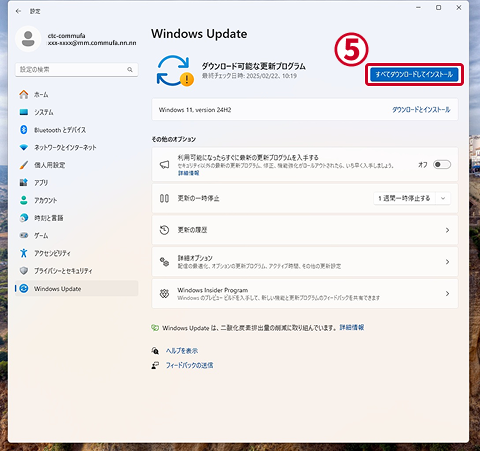Click the Windows Insider Program label
This screenshot has width=480, height=451.
coord(213,290)
